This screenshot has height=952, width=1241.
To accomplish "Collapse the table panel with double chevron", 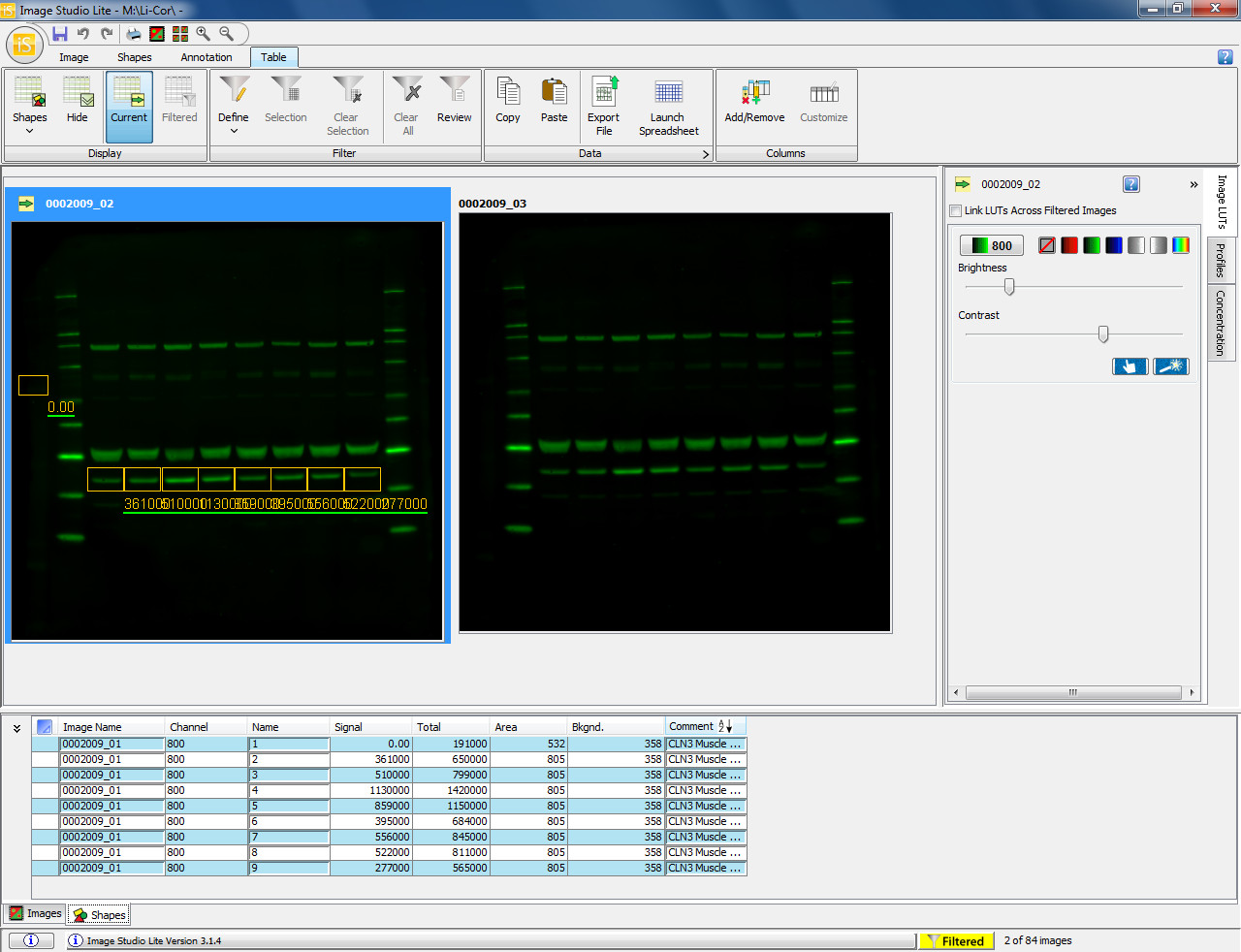I will [x=16, y=728].
